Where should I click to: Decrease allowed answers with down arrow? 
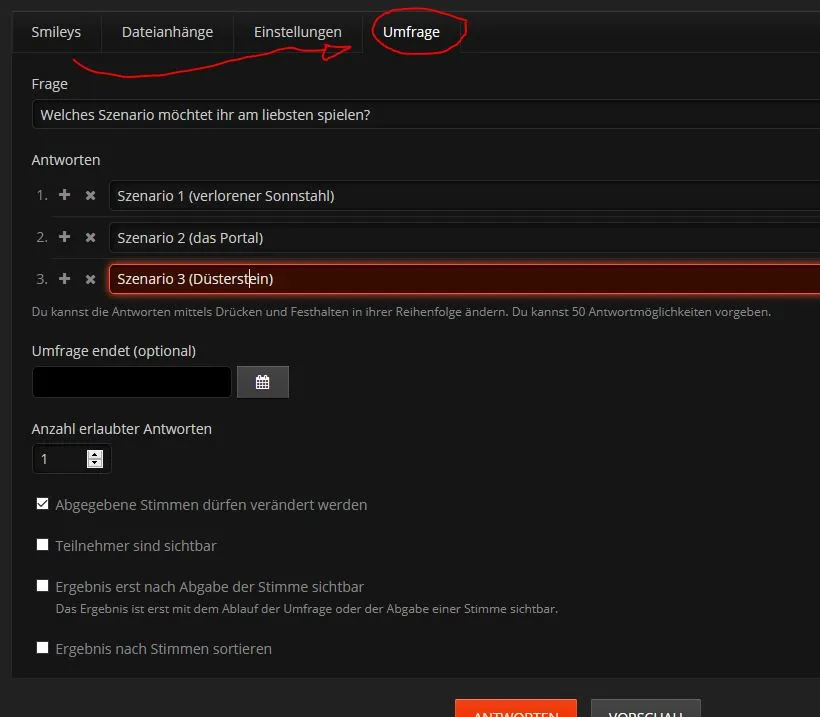(95, 463)
